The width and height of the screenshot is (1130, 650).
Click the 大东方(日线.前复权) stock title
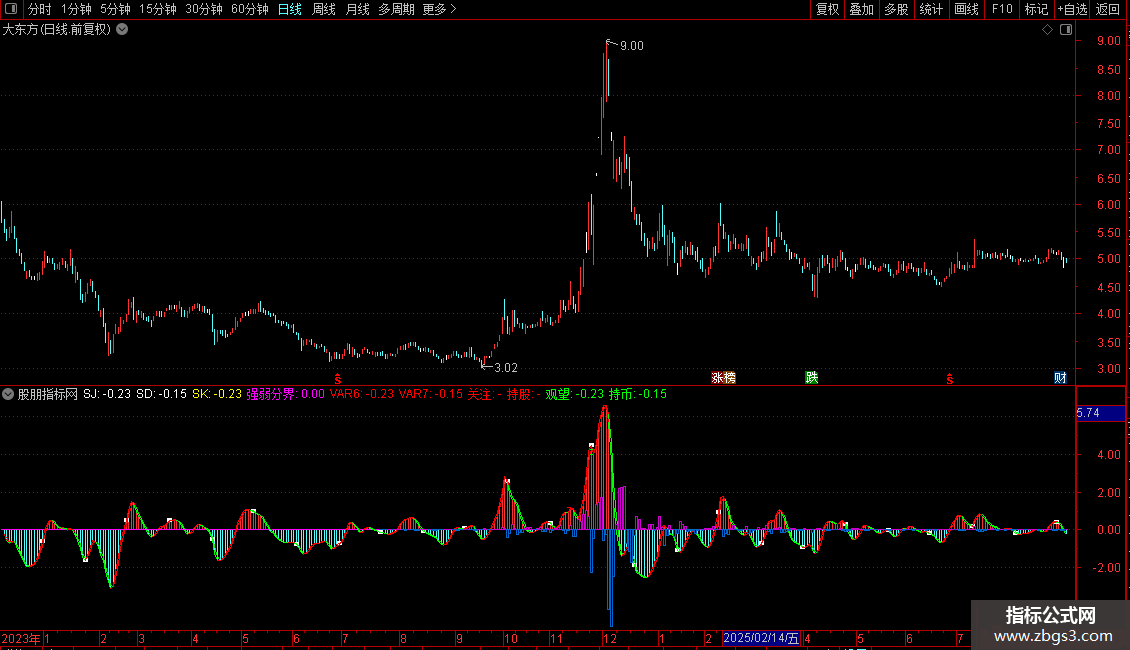coord(57,30)
